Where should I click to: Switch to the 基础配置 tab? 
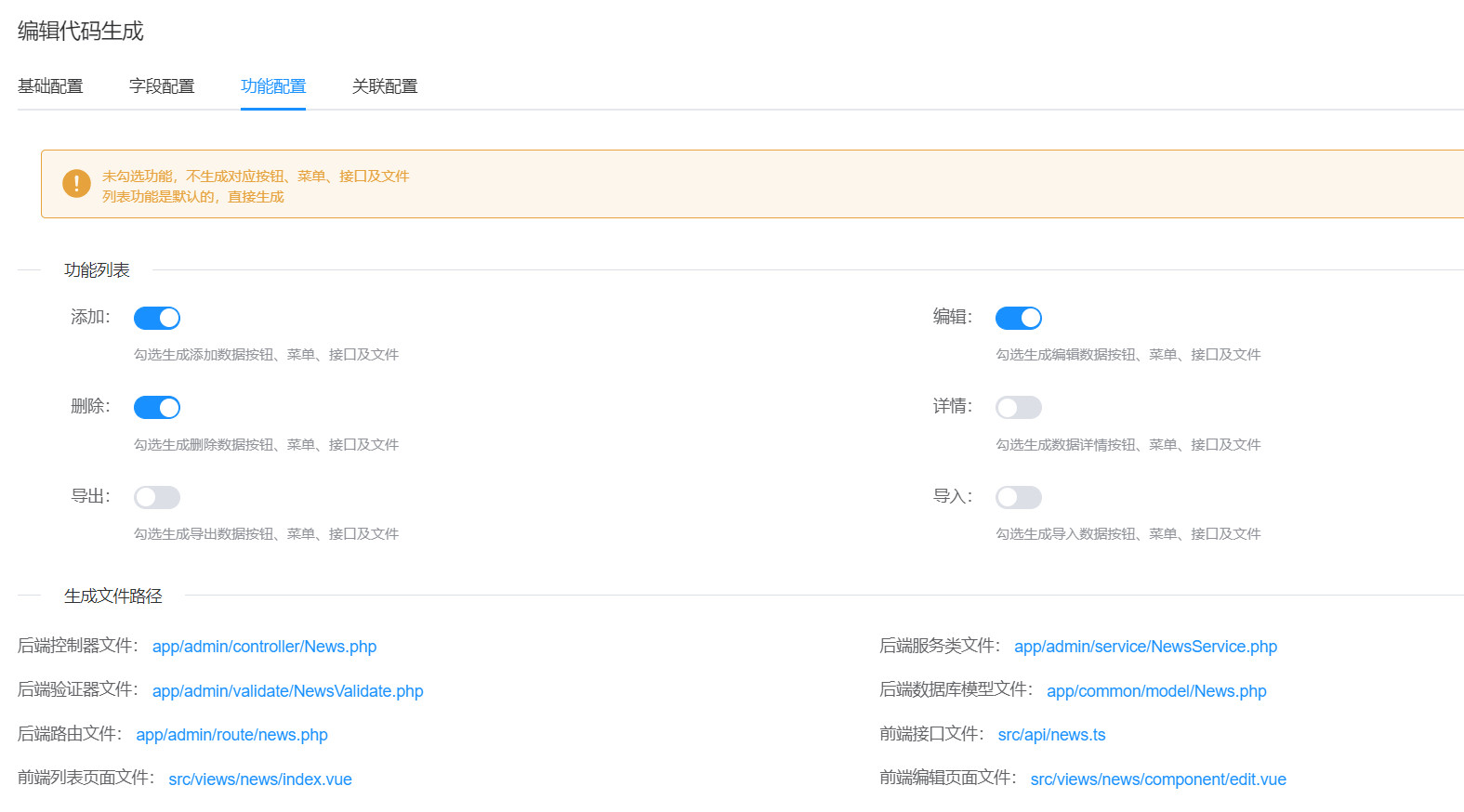tap(50, 86)
